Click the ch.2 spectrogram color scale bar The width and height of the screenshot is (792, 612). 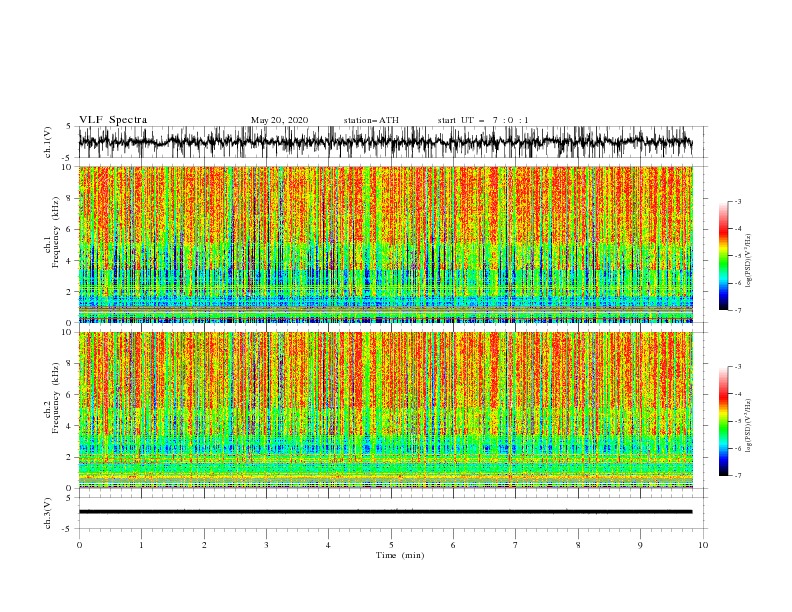723,421
